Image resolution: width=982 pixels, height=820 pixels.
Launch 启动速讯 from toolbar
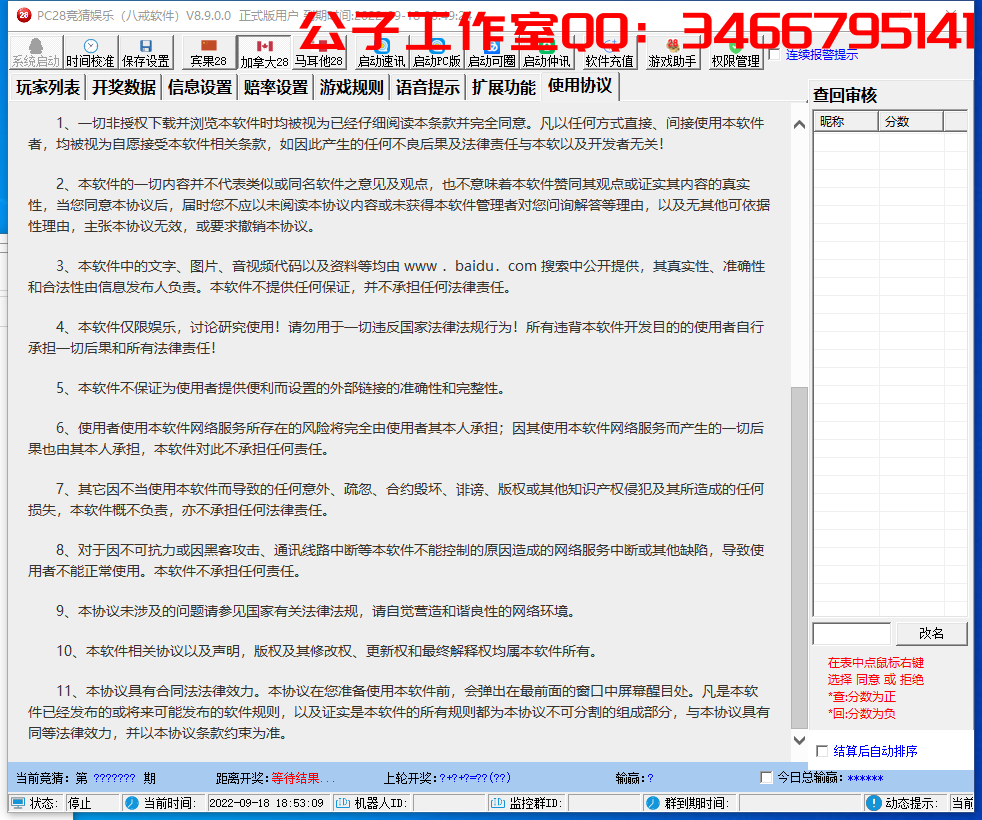(381, 53)
